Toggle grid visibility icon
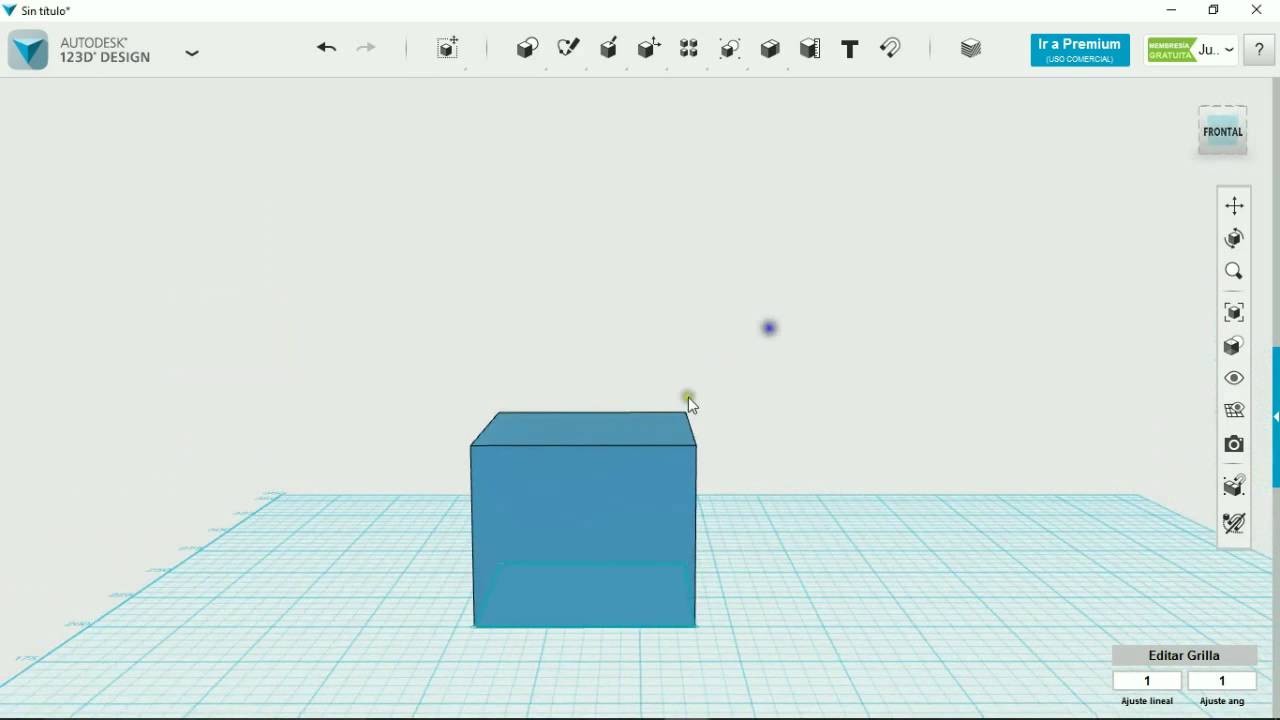 [x=1234, y=411]
